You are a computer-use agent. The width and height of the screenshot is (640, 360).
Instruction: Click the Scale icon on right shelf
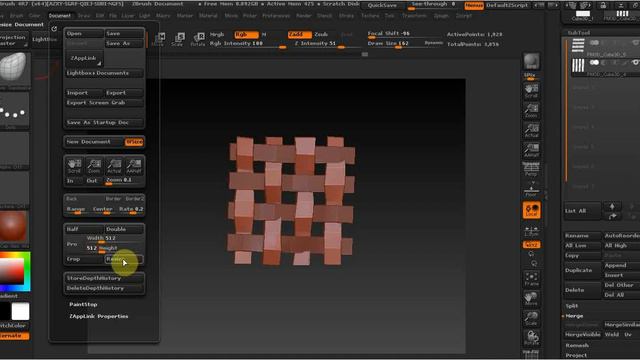(x=531, y=318)
